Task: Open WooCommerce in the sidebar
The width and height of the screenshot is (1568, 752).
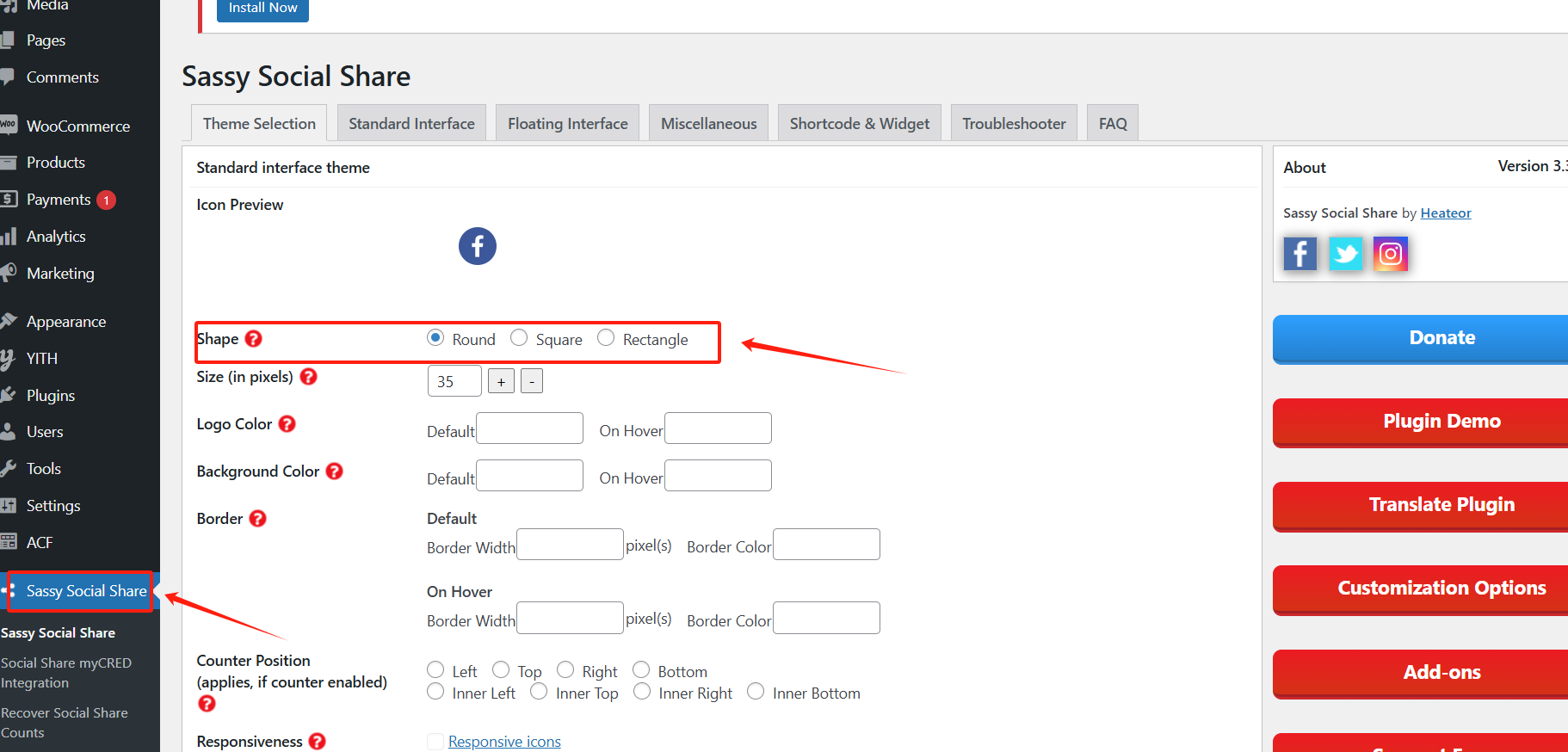Action: tap(78, 126)
